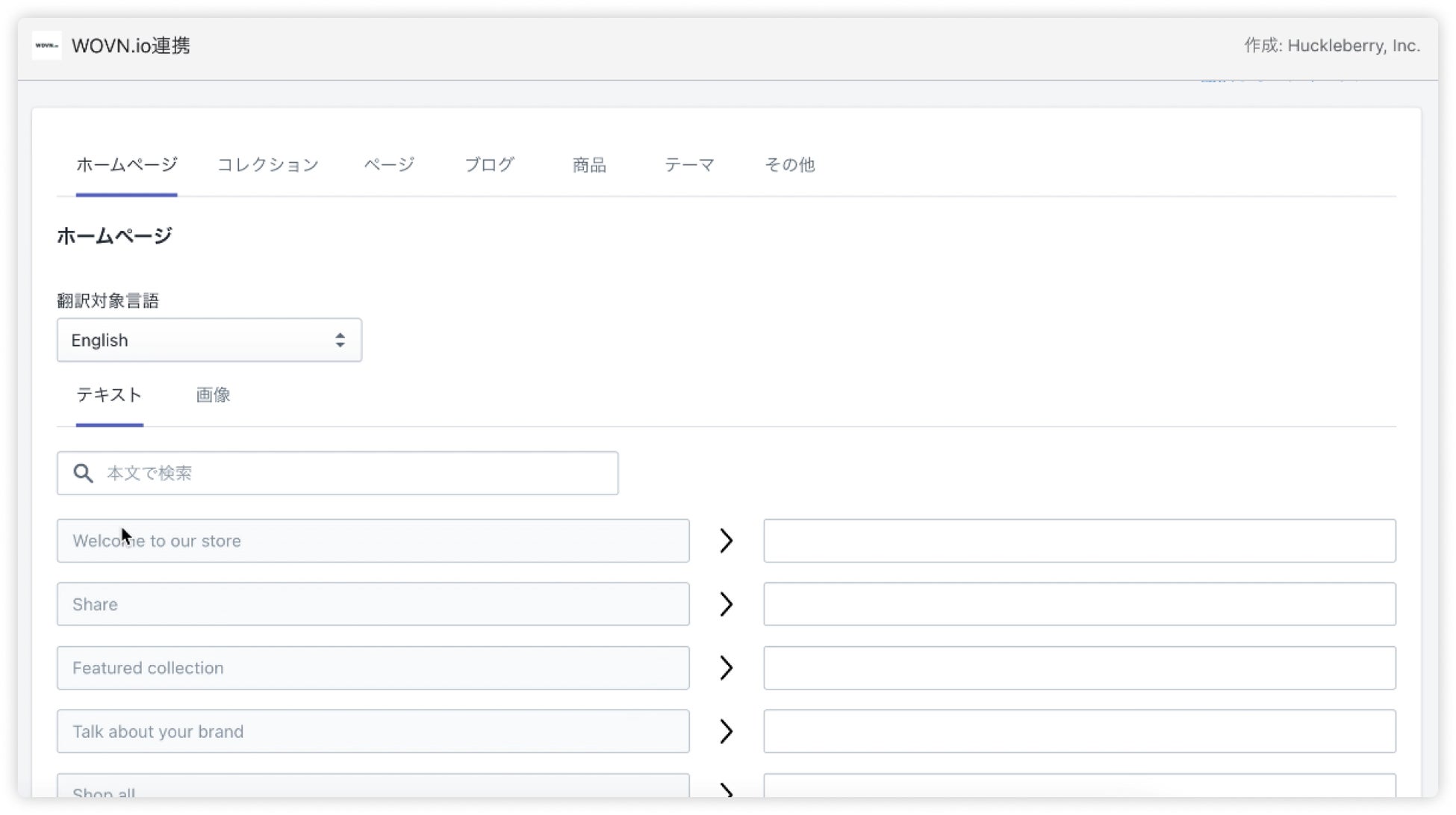Open the その他 tab
Screen dimensions: 1456x815
click(789, 165)
